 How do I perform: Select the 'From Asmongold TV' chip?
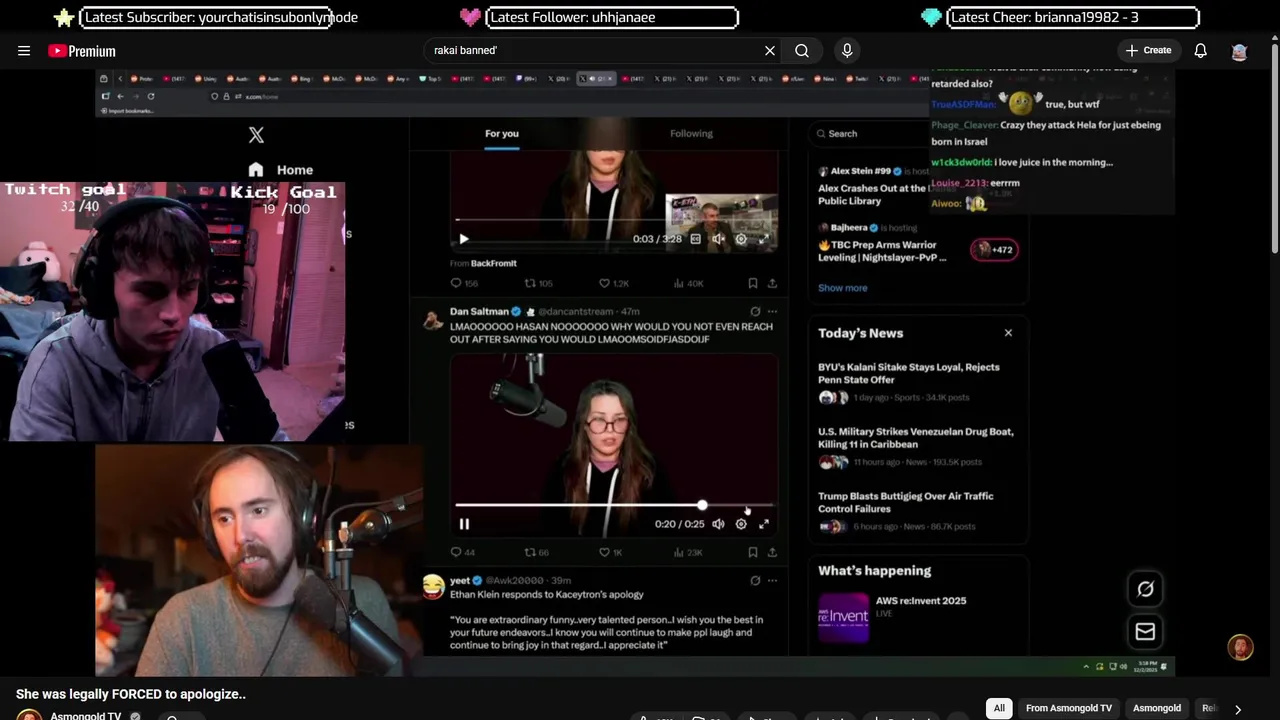1069,708
